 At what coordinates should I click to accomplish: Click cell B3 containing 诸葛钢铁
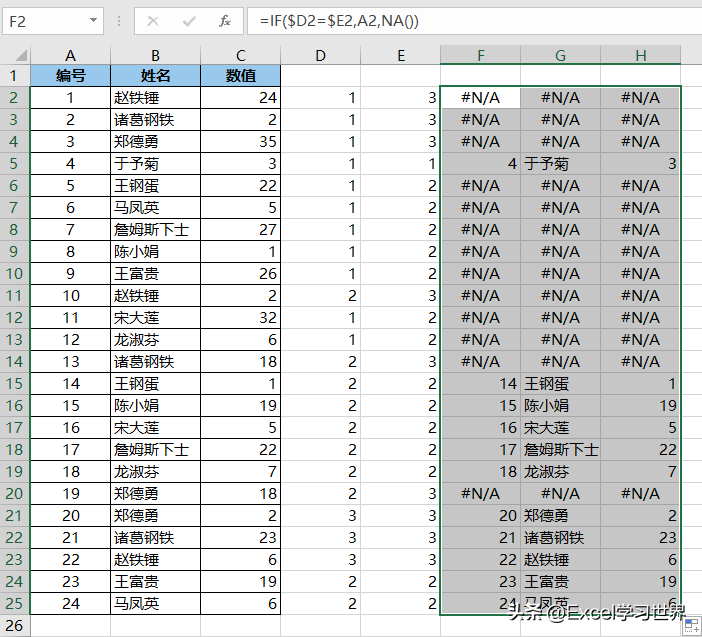(x=155, y=120)
